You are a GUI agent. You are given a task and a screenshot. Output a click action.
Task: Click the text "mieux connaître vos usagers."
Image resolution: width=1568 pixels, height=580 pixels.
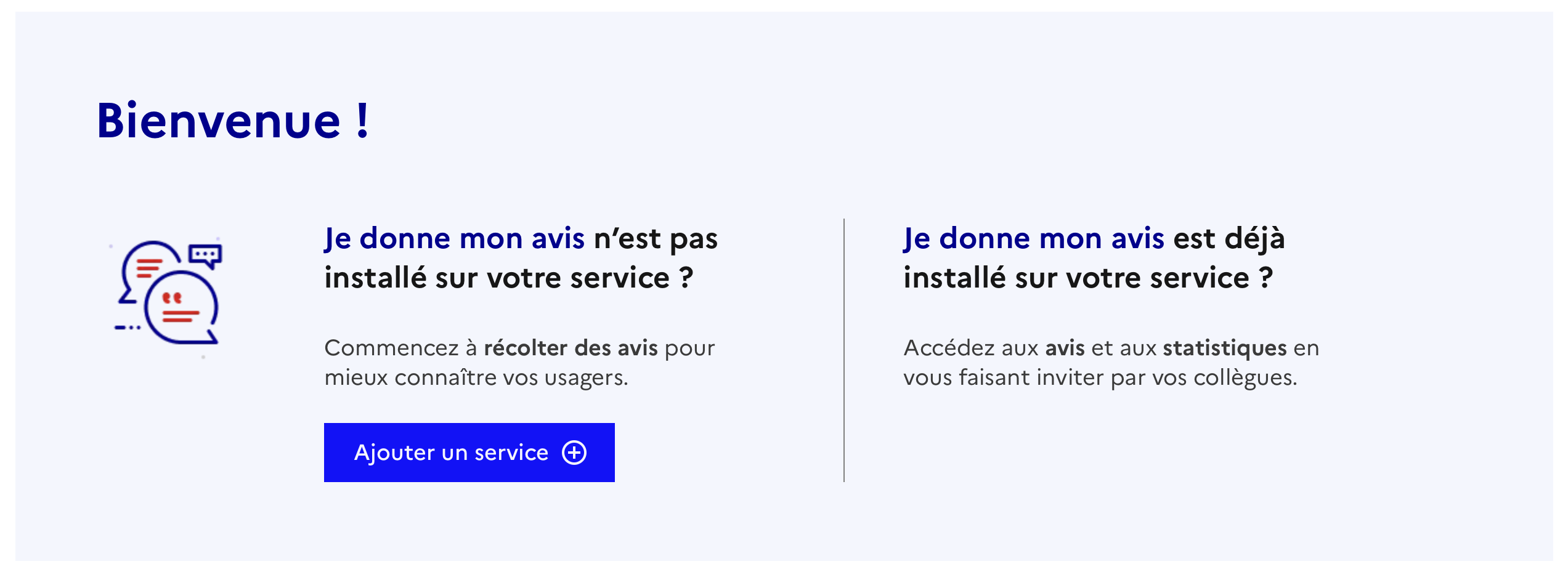pyautogui.click(x=476, y=377)
